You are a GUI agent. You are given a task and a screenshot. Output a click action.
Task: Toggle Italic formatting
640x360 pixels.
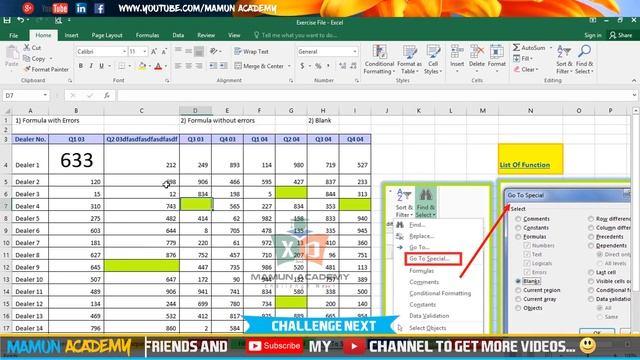[91, 66]
